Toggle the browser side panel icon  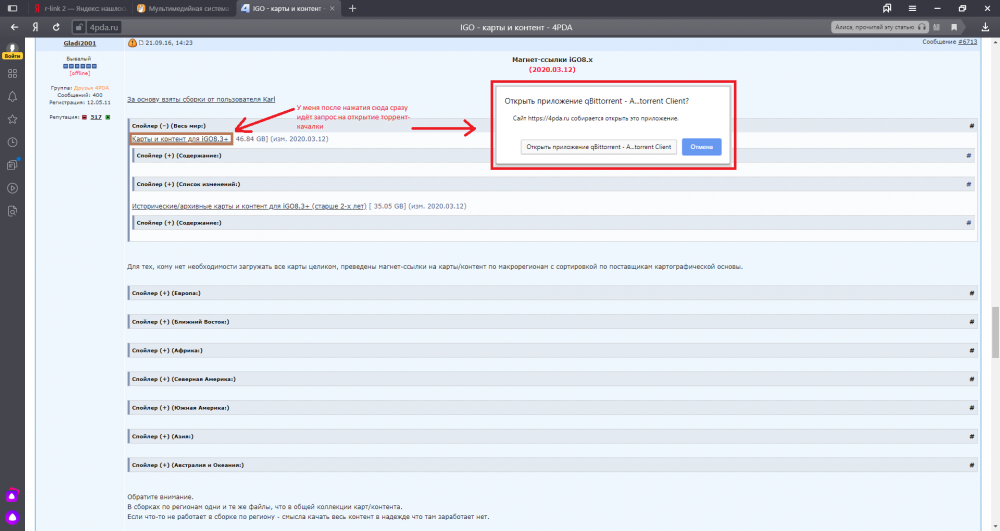tap(12, 8)
